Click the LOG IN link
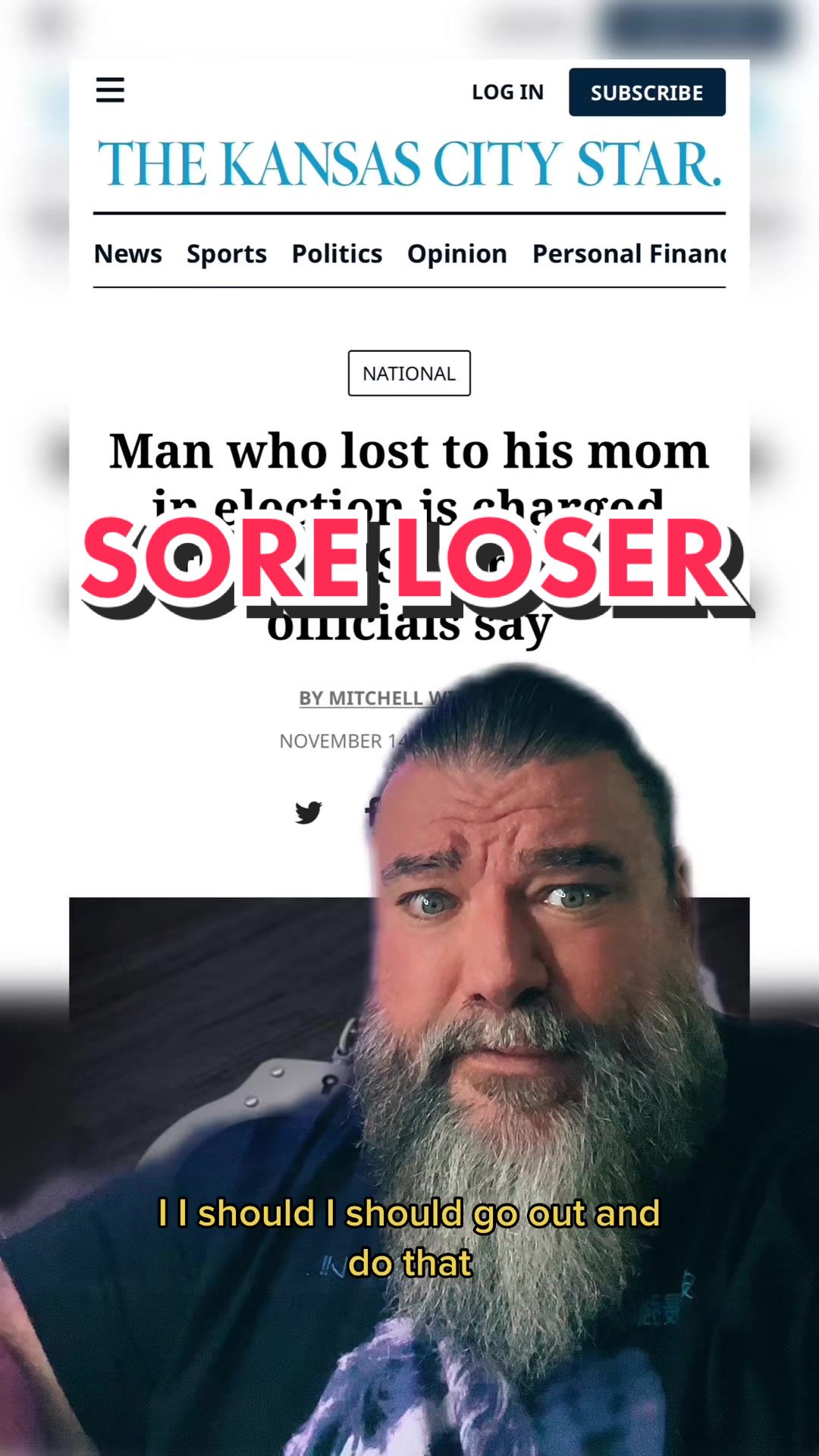Image resolution: width=819 pixels, height=1456 pixels. 507,93
